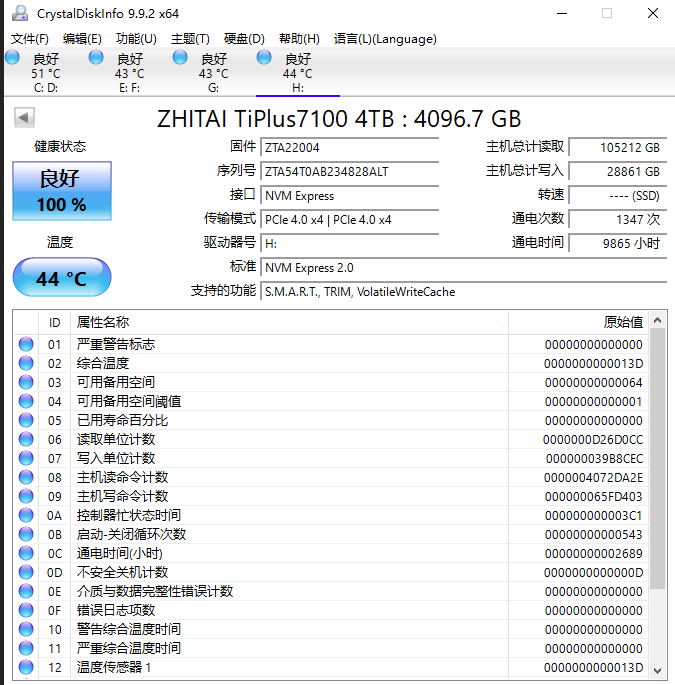This screenshot has height=685, width=675.
Task: Click the previous disk arrow button
Action: coord(24,118)
